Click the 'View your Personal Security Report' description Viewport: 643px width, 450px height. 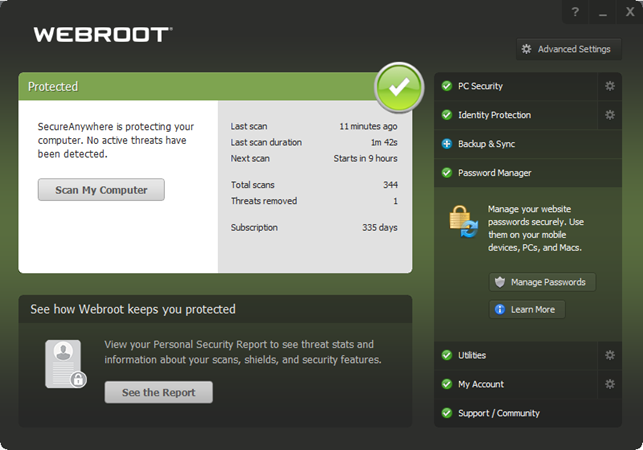click(x=243, y=352)
